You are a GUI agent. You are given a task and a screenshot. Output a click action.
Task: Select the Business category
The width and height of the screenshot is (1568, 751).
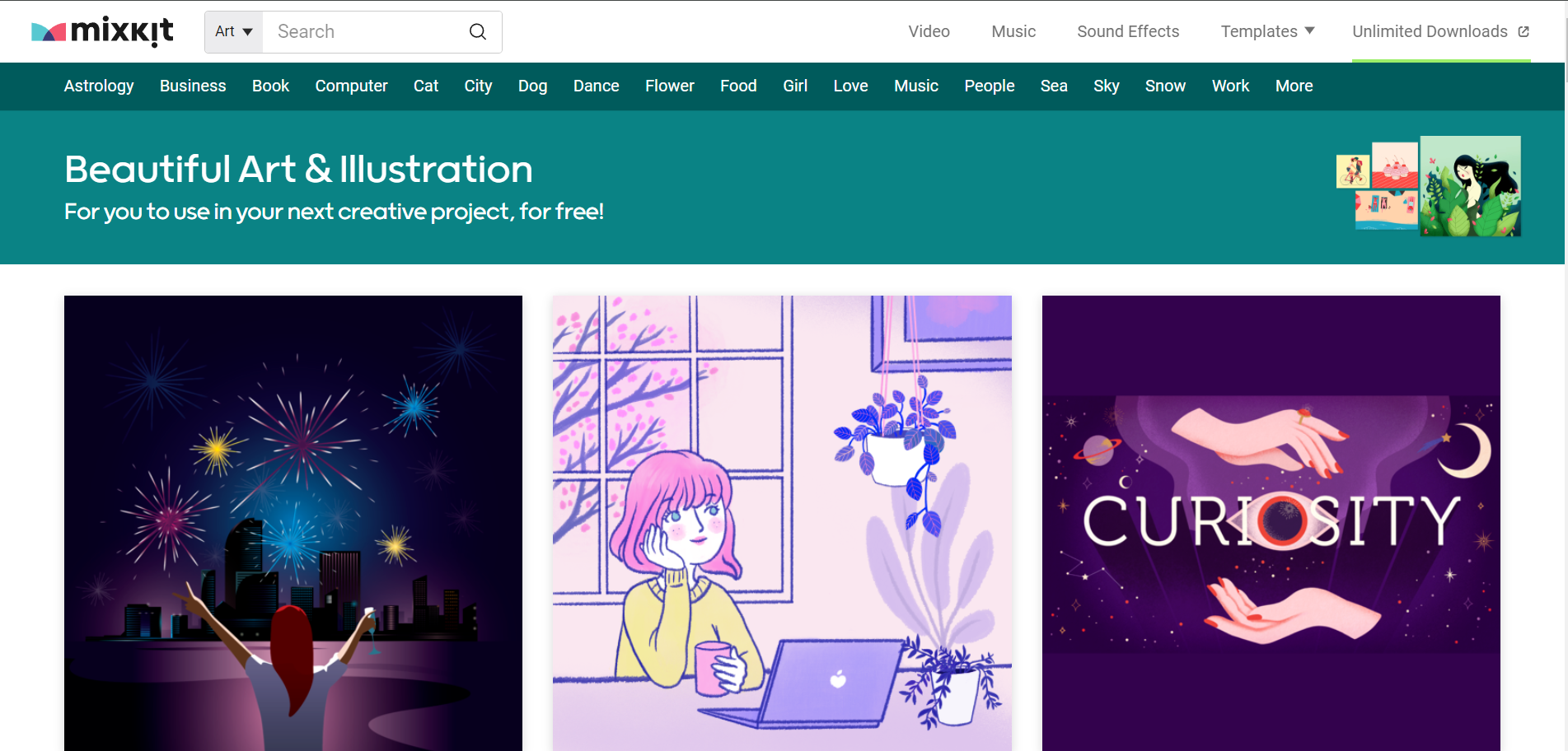[x=193, y=86]
